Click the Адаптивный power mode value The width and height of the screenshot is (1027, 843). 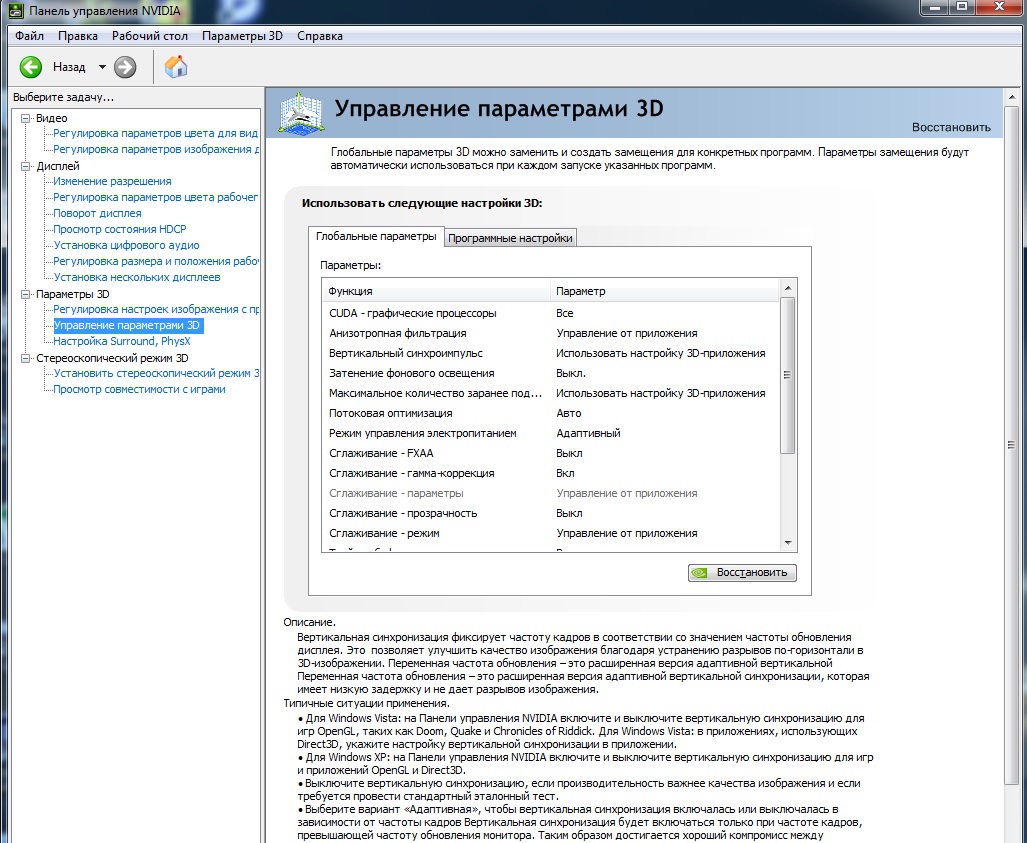[588, 433]
